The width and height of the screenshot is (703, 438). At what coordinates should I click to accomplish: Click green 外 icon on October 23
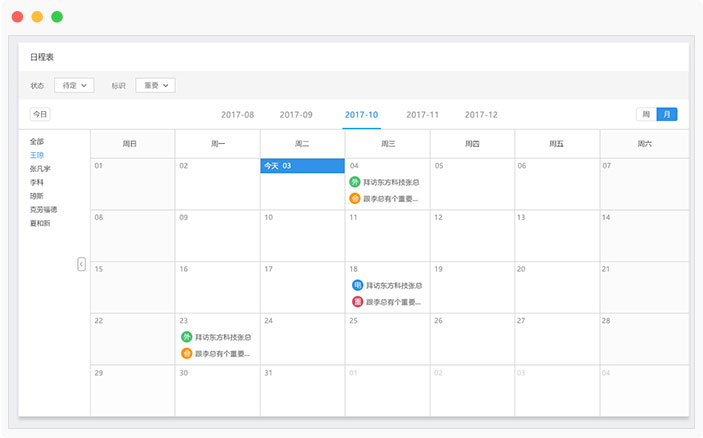(186, 337)
